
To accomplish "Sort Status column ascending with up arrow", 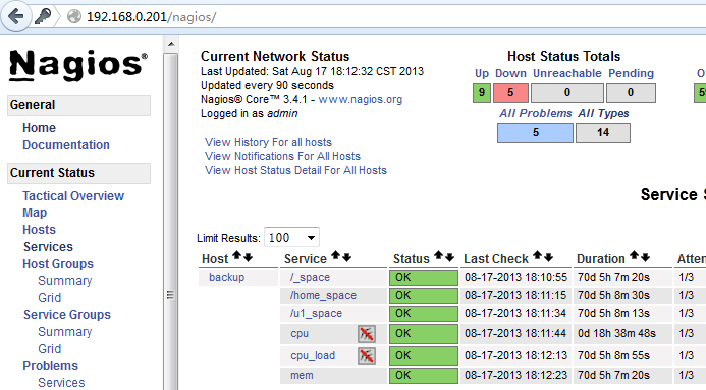I will (438, 255).
